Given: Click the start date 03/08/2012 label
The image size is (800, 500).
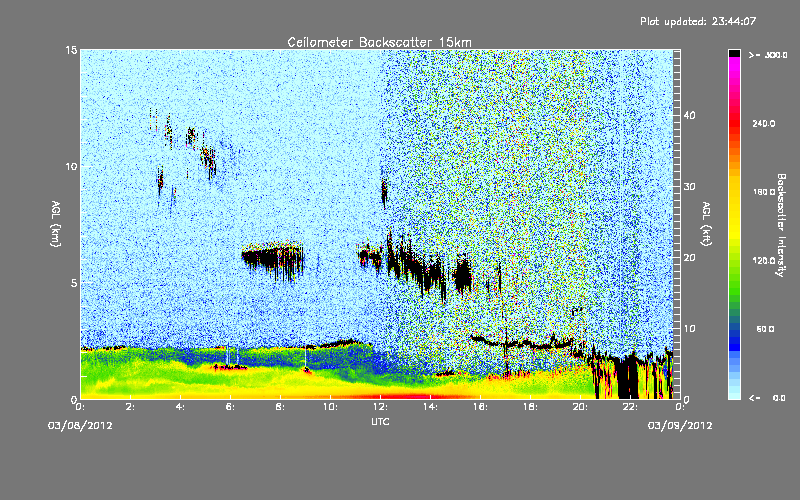Looking at the screenshot, I should tap(80, 425).
